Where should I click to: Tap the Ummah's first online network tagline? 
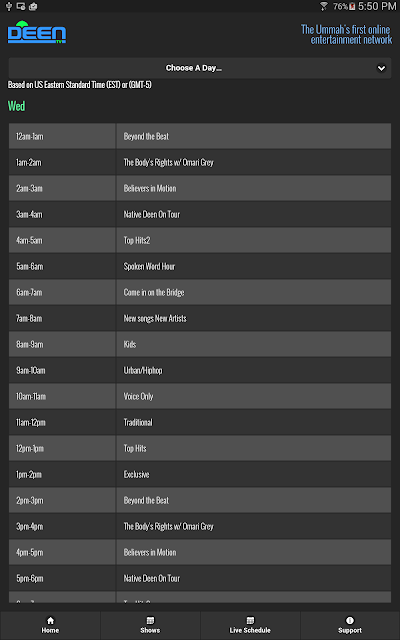tap(347, 34)
